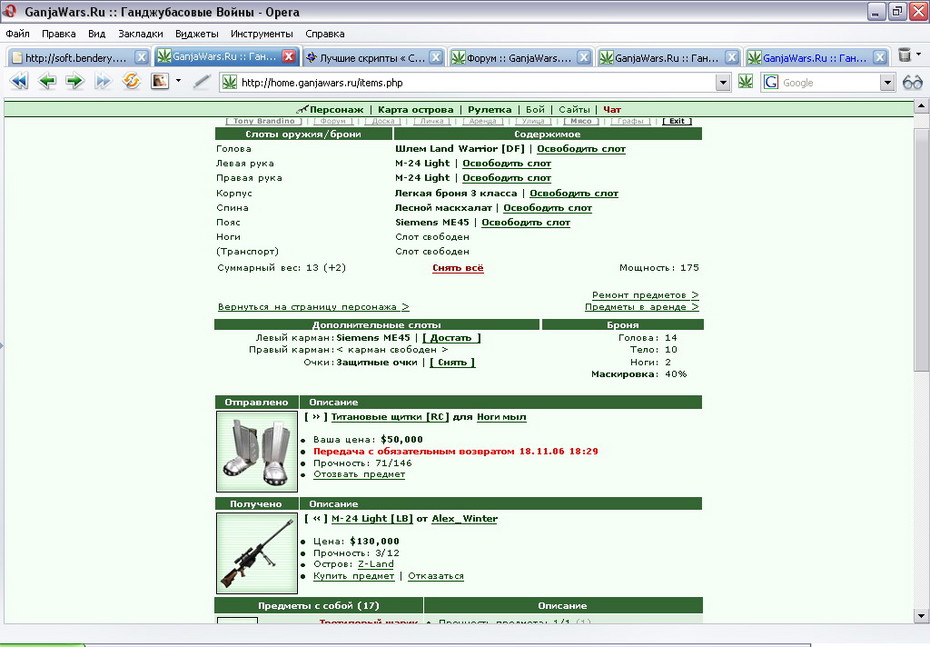Open the Инструменты menu
930x647 pixels.
point(262,34)
